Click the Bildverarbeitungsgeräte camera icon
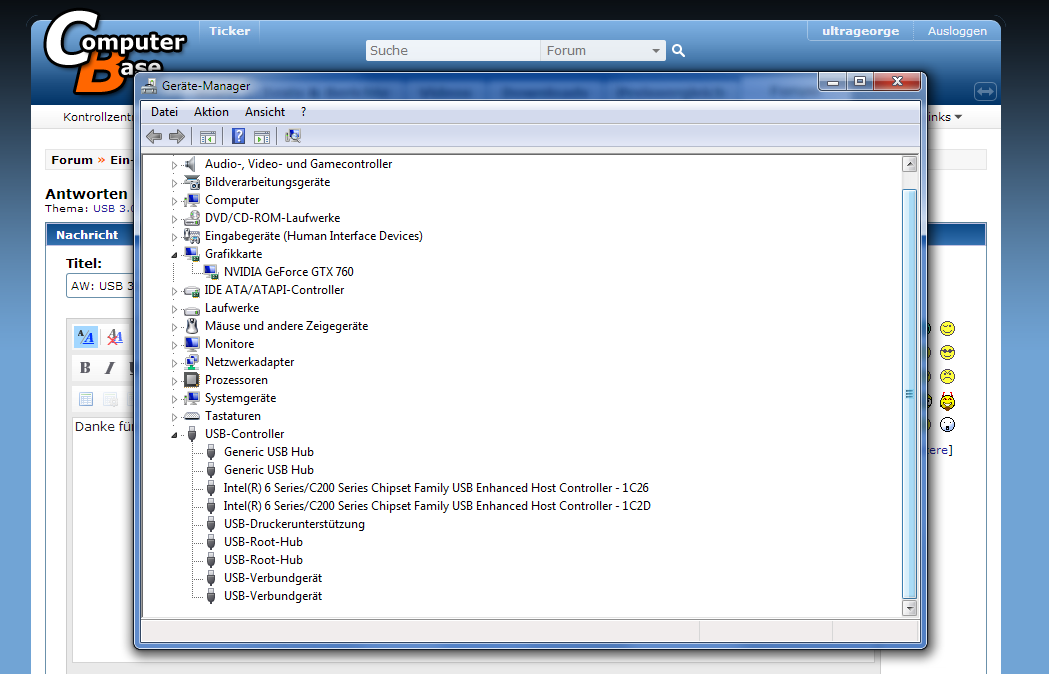This screenshot has height=674, width=1049. pos(191,182)
